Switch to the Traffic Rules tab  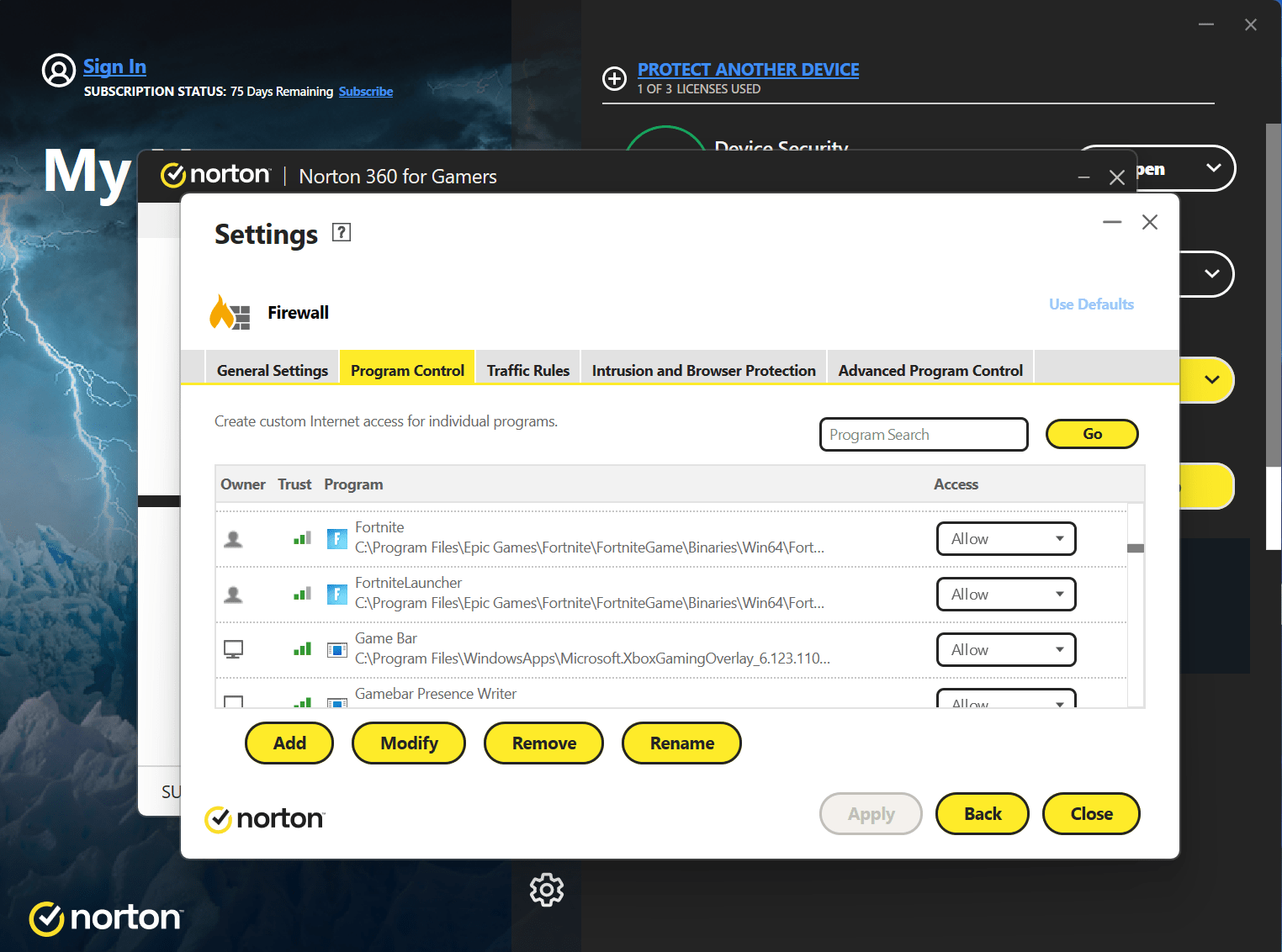(527, 370)
